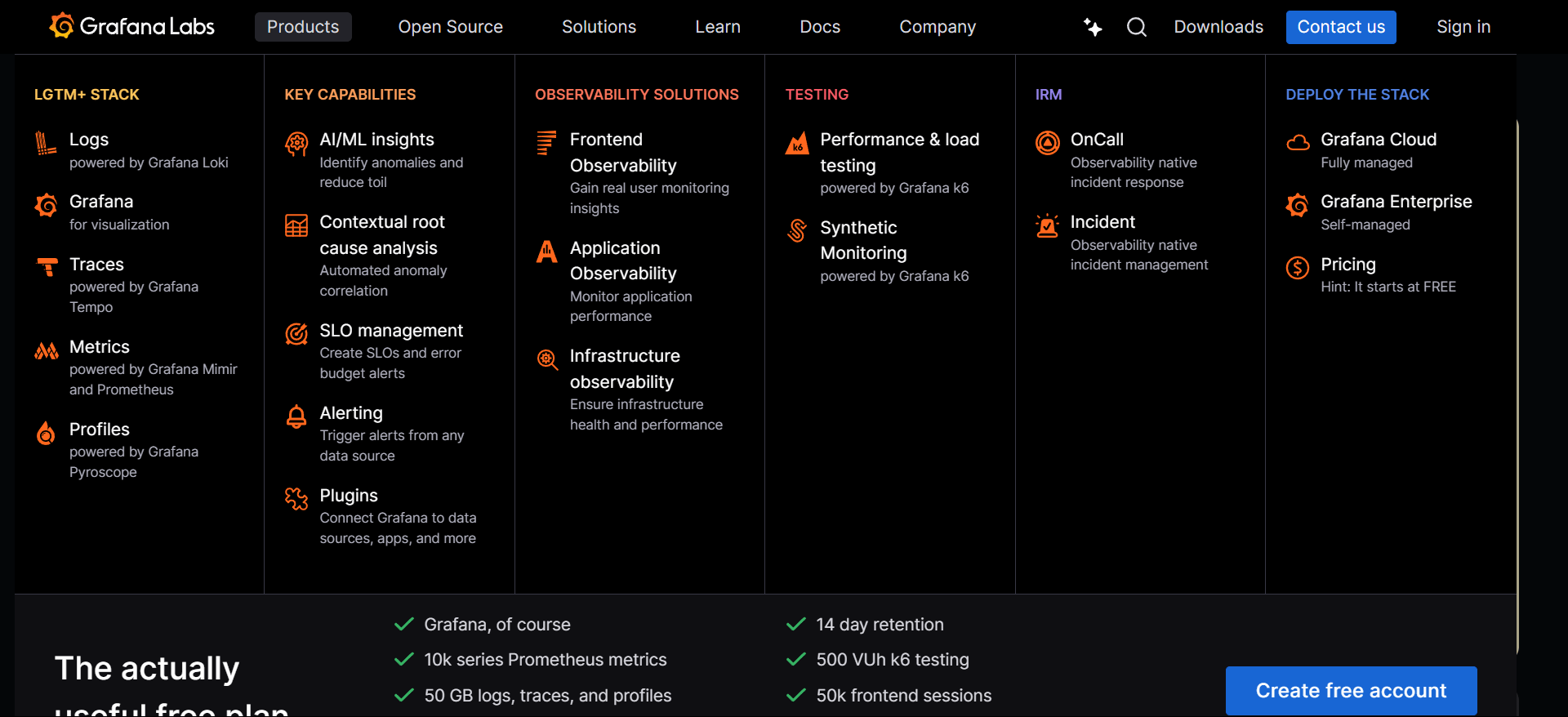The image size is (1568, 717).
Task: Open the OnCall link
Action: (x=1097, y=140)
